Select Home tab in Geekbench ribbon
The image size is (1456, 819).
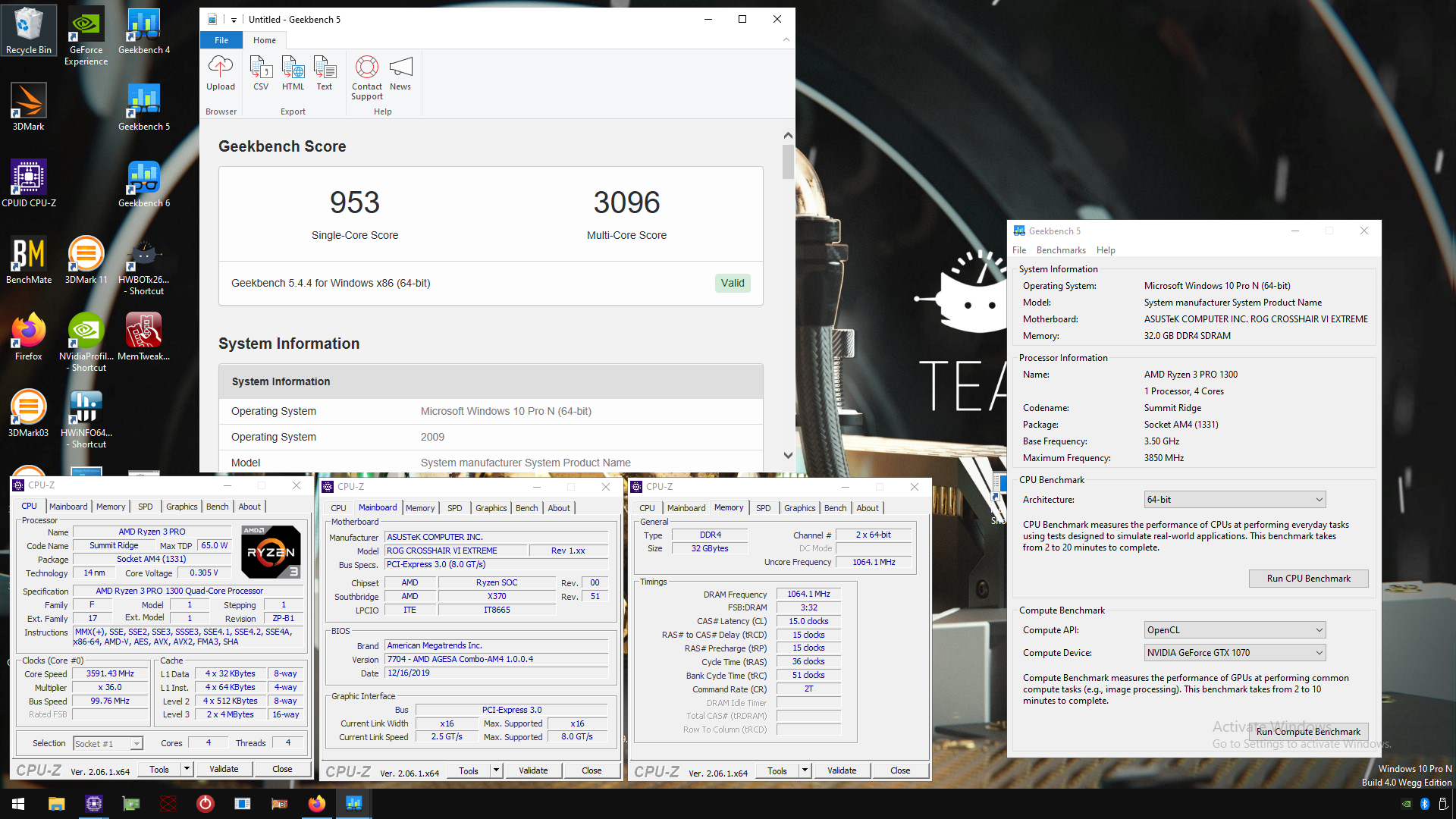[265, 40]
